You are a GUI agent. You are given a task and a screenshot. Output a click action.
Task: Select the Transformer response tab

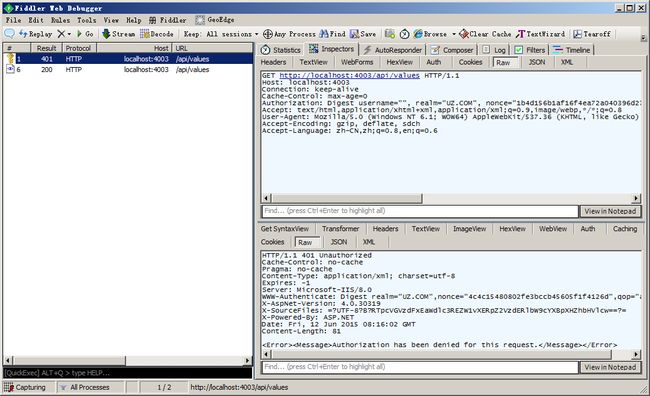tap(341, 229)
